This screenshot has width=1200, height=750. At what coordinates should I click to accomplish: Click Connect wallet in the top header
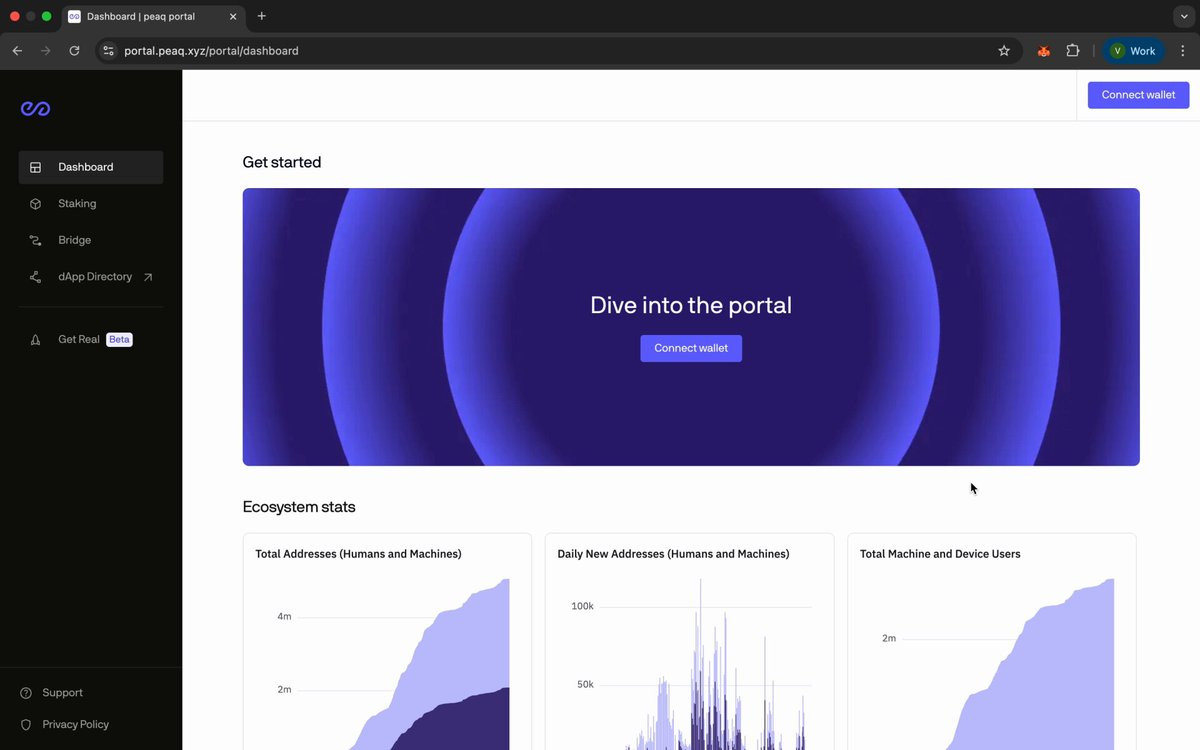pos(1138,95)
